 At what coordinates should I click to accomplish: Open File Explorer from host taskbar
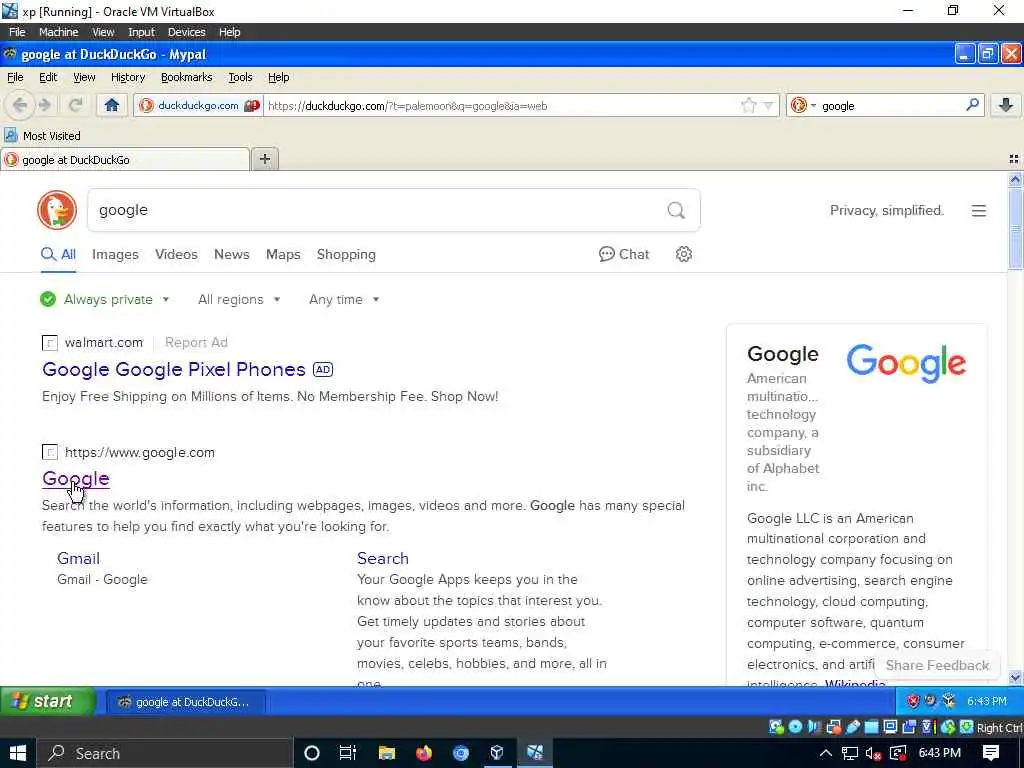(387, 753)
